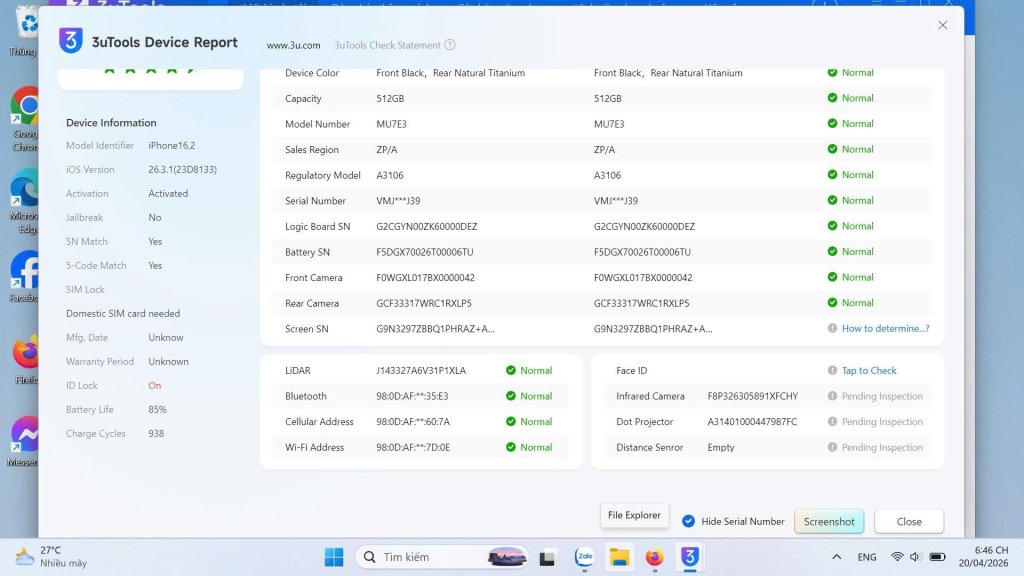The image size is (1024, 576).
Task: Open Windows Start menu
Action: pos(334,557)
